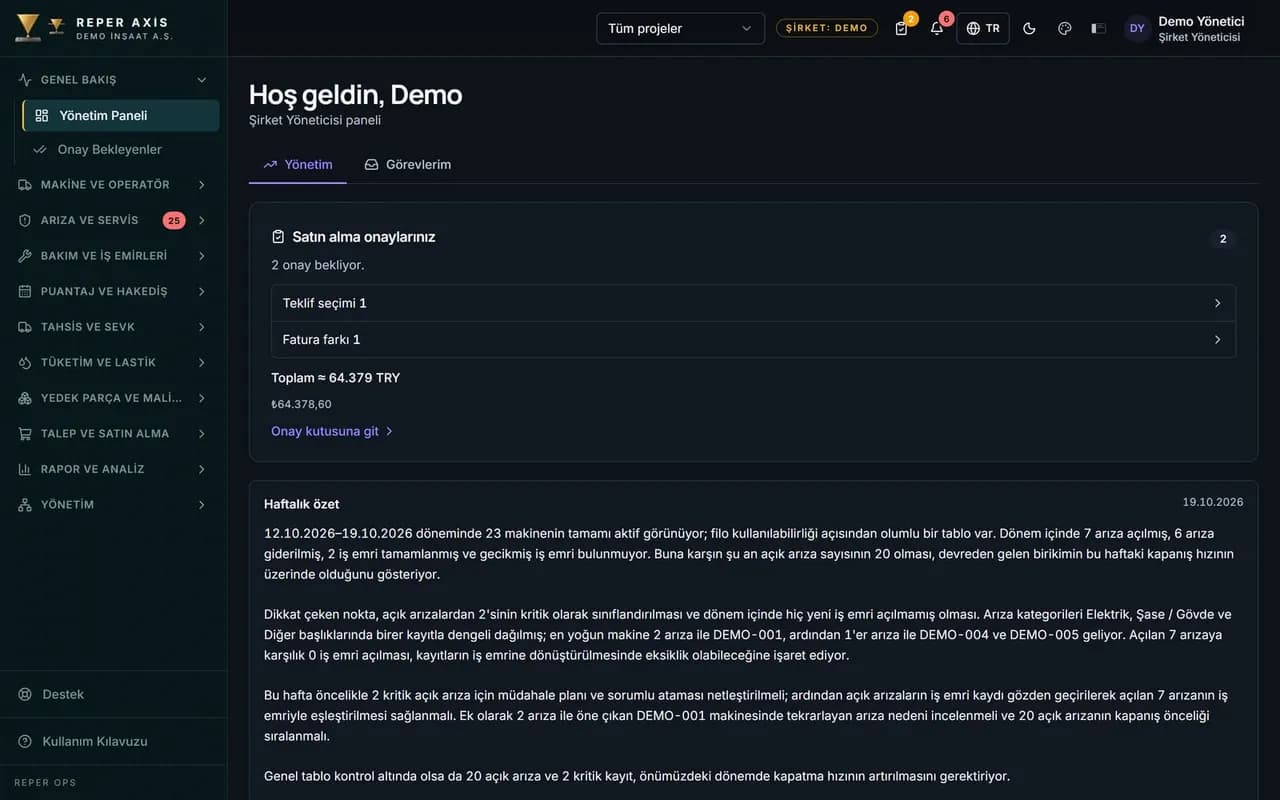Open the Teklif seçimi 1 row
Screen dimensions: 1280x800
(753, 303)
